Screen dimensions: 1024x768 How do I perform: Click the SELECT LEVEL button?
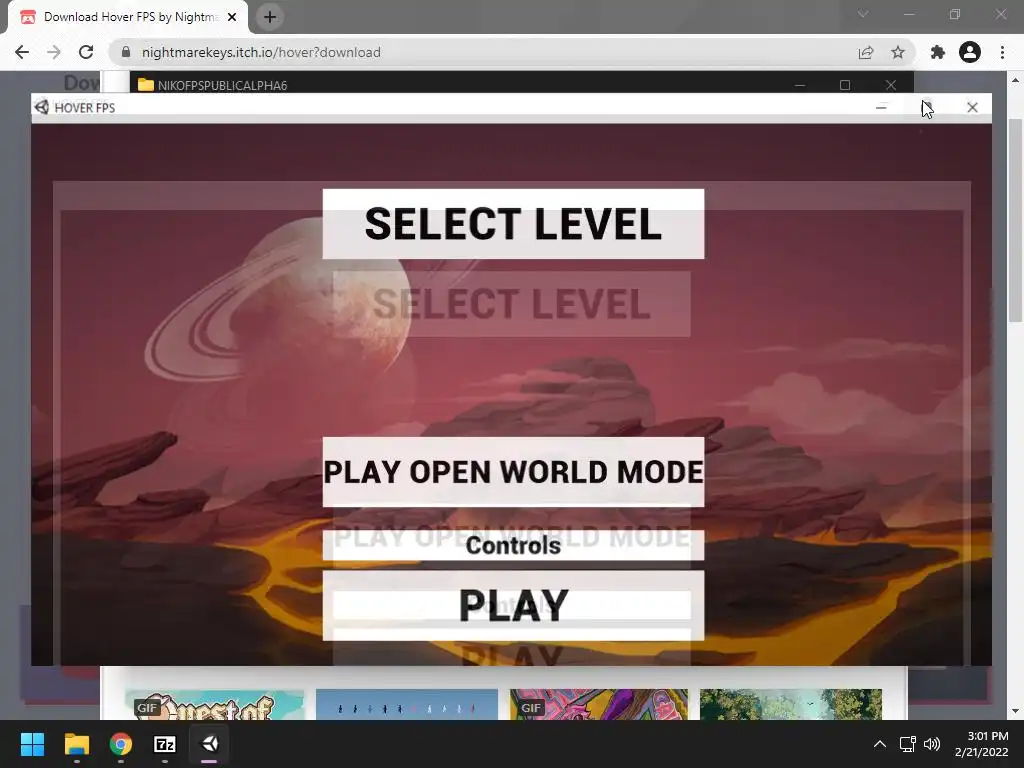513,224
